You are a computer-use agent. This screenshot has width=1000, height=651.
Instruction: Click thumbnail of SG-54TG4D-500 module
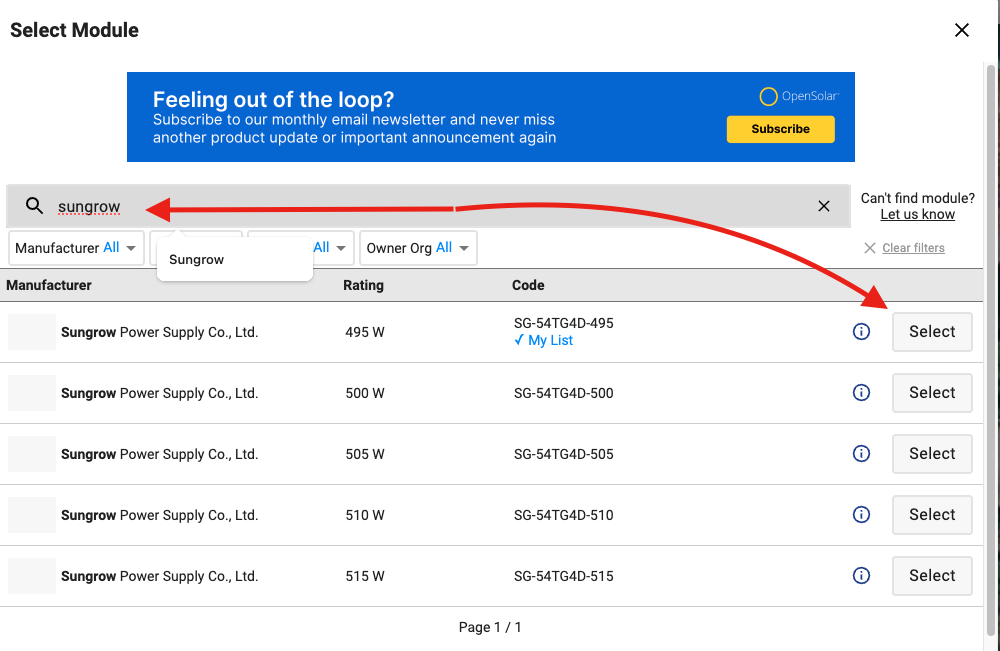(x=32, y=393)
